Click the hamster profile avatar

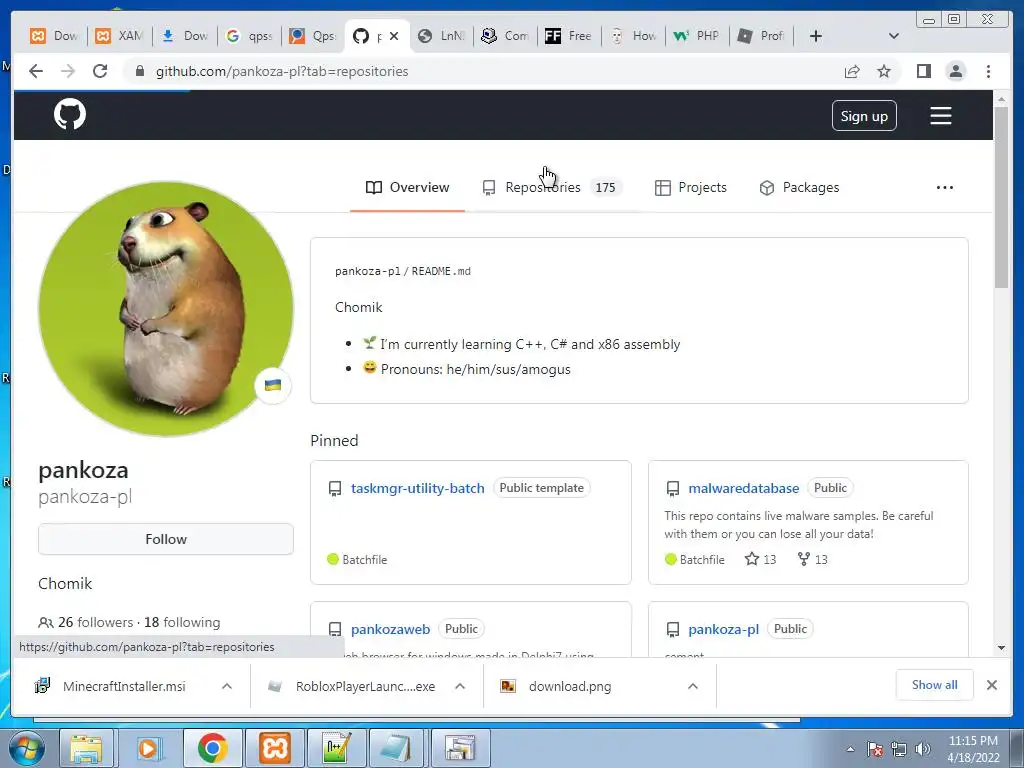(166, 308)
